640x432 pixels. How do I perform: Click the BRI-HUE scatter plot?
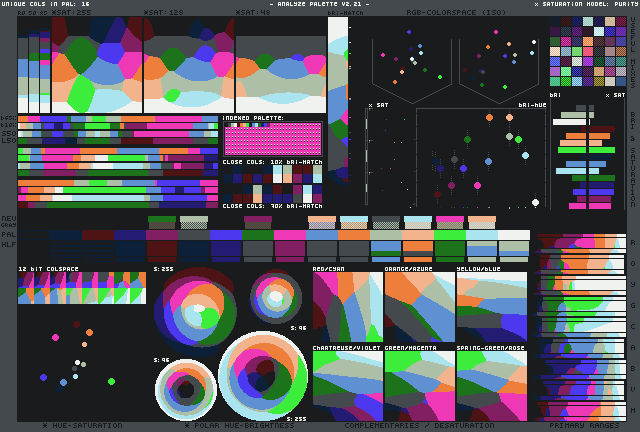481,158
